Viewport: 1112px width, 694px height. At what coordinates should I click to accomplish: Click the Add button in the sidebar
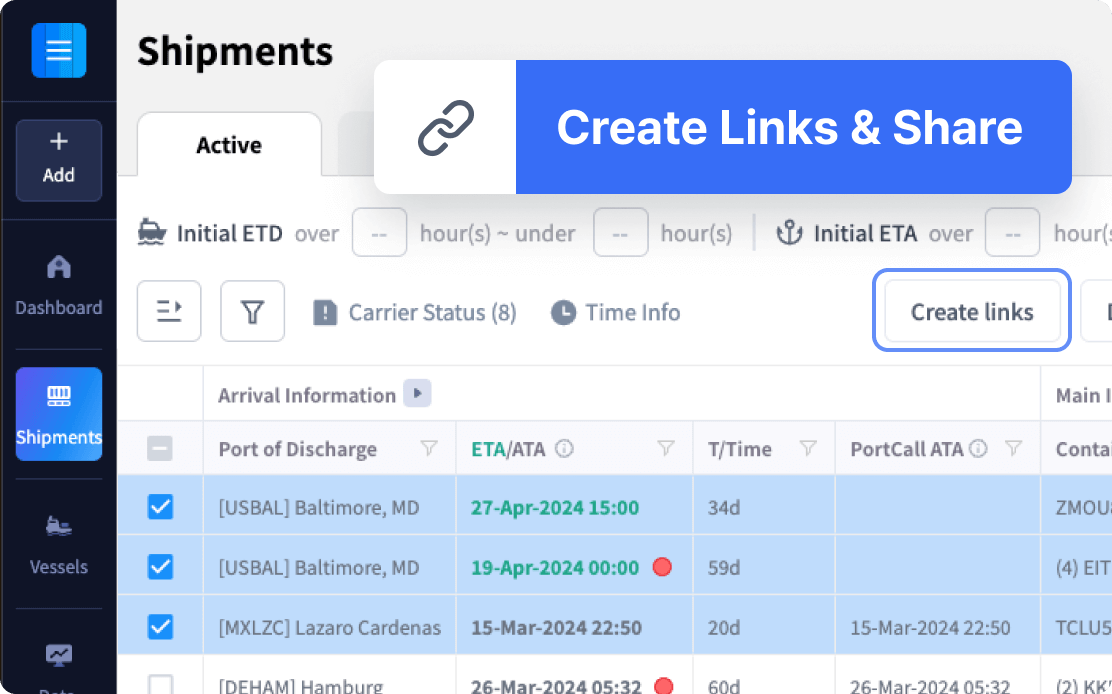(58, 160)
